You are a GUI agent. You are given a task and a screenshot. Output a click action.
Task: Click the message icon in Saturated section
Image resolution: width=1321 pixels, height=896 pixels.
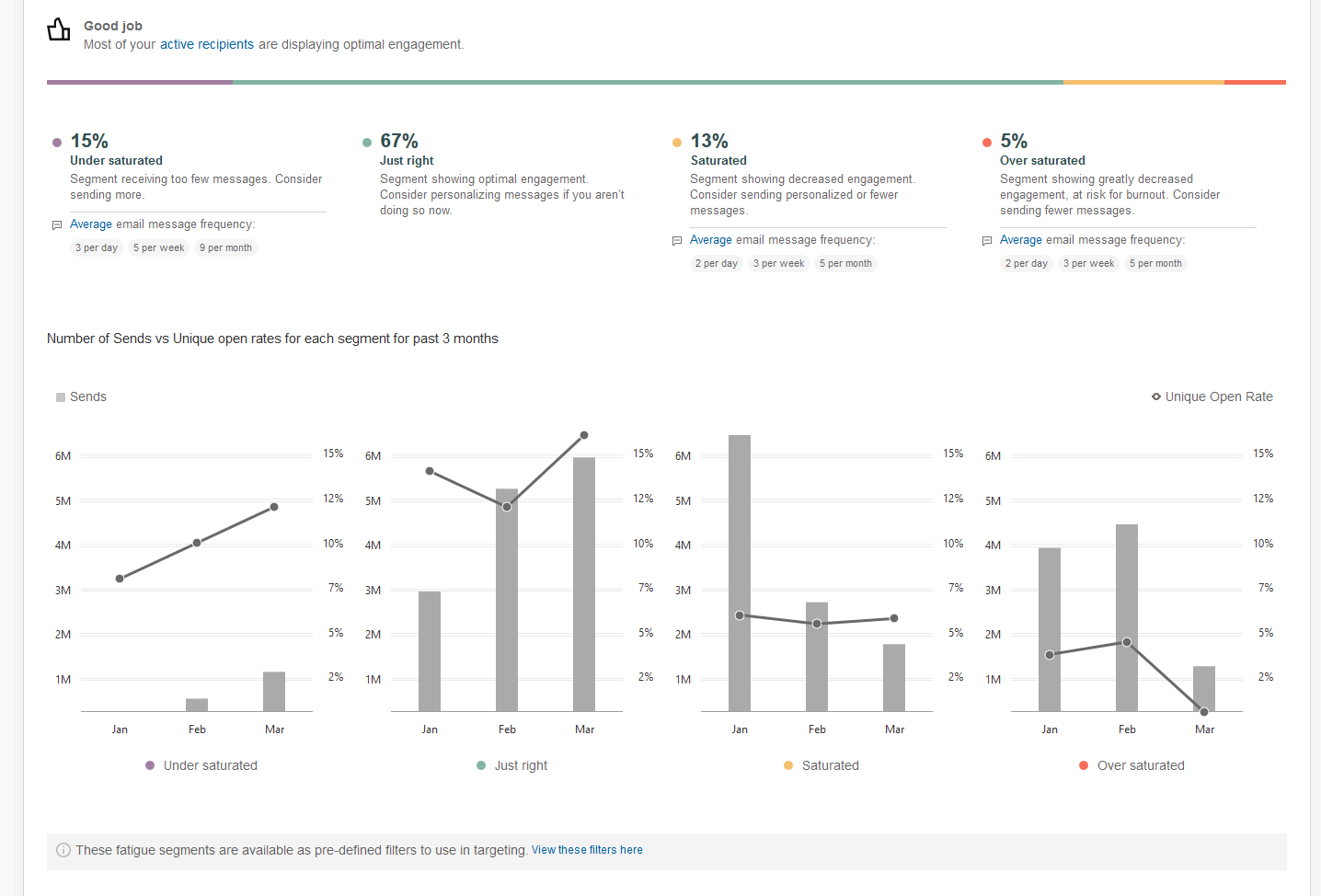[677, 241]
